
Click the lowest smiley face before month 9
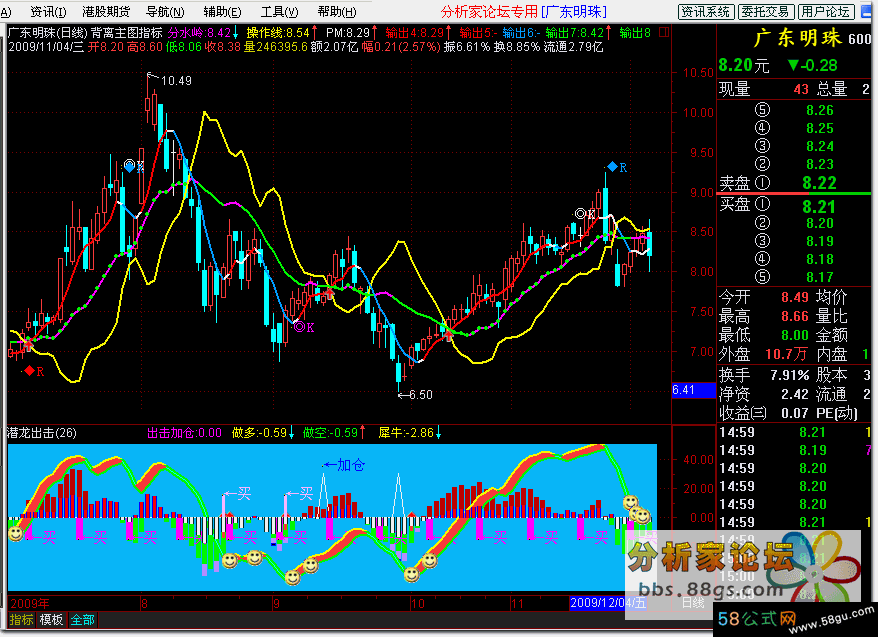click(292, 577)
